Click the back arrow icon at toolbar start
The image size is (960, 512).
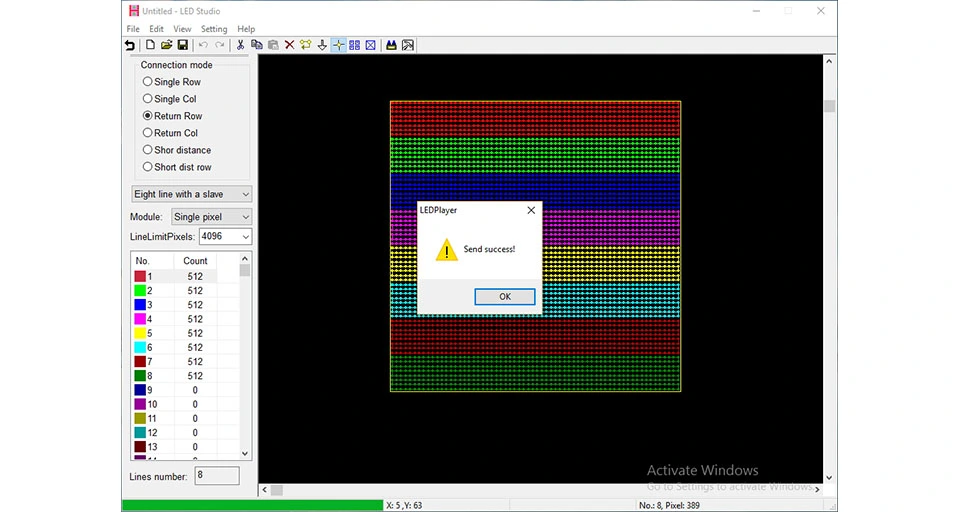pyautogui.click(x=130, y=45)
